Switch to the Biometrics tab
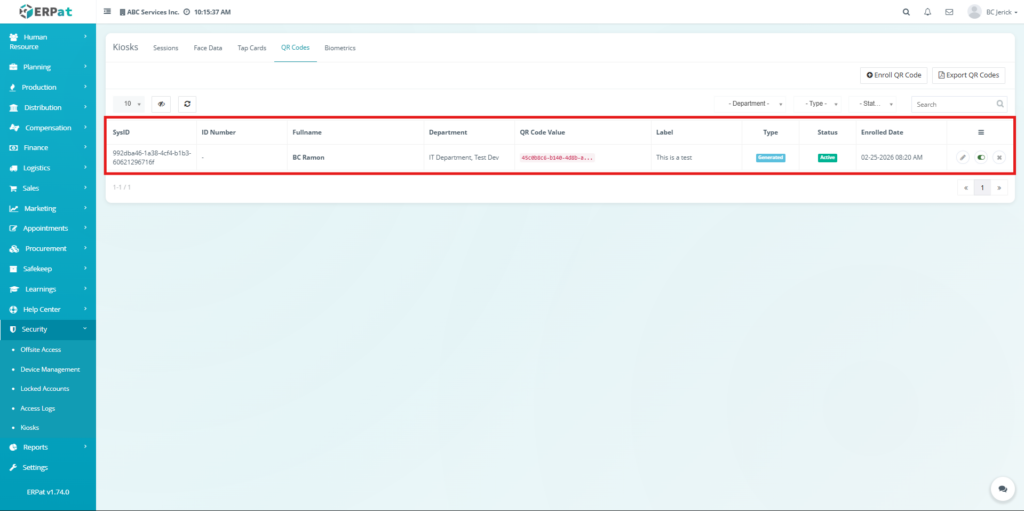Screen dimensions: 1024x511 point(340,48)
